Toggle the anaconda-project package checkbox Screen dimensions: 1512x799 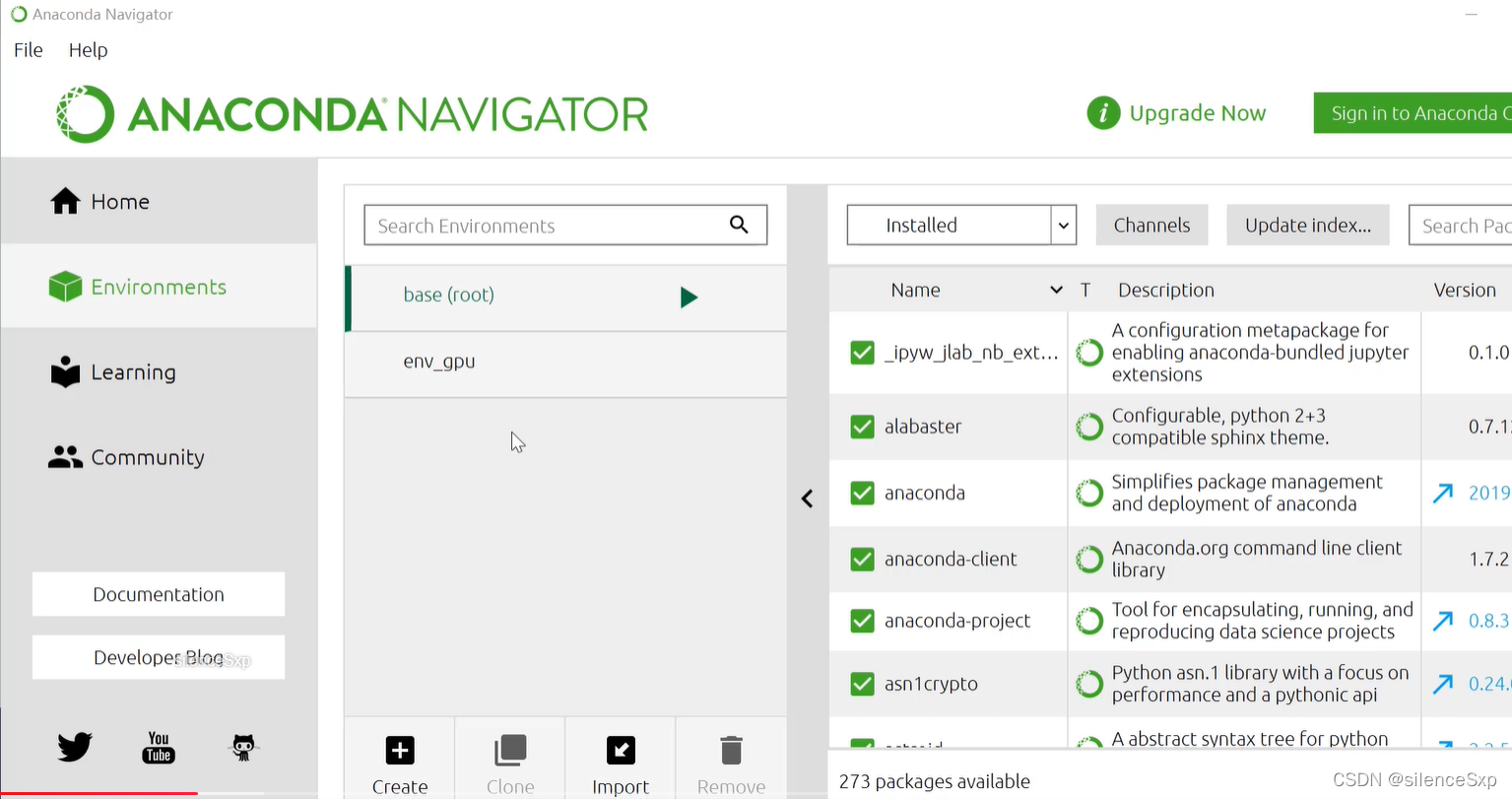click(x=862, y=621)
